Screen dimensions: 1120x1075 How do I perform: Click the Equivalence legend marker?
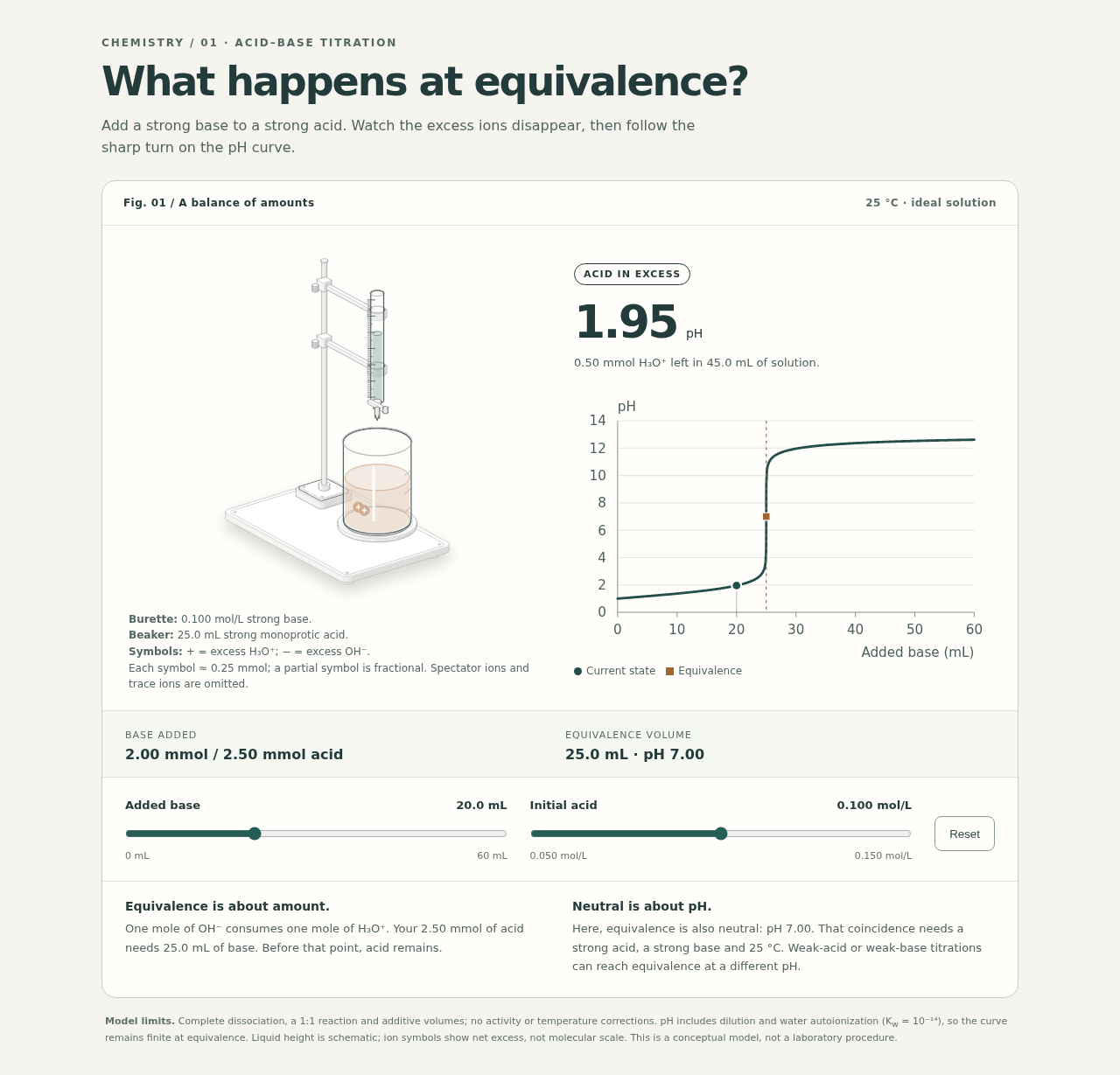point(669,671)
